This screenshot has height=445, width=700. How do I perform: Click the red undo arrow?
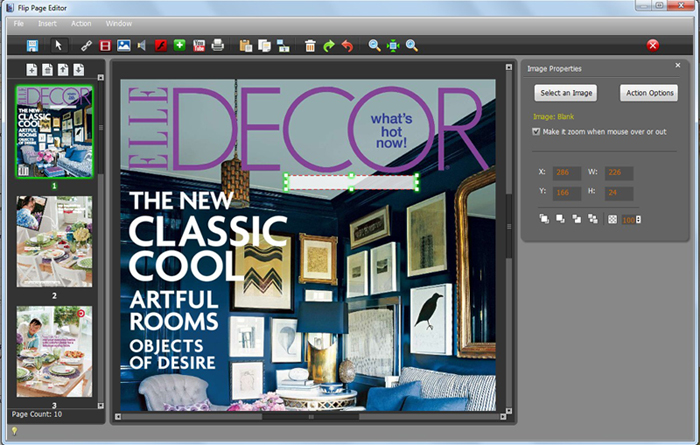pos(347,46)
